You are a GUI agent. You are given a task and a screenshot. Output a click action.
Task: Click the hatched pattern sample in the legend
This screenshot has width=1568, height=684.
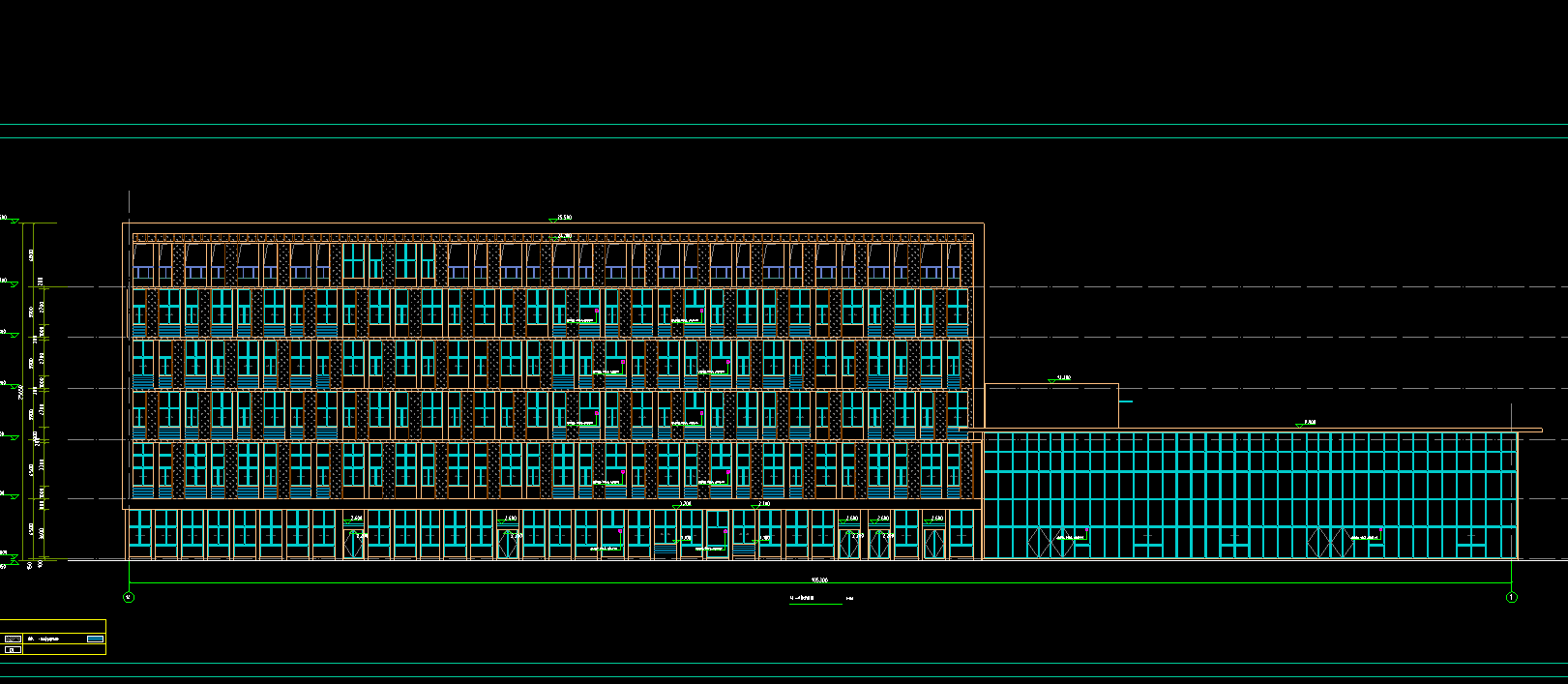click(x=13, y=639)
